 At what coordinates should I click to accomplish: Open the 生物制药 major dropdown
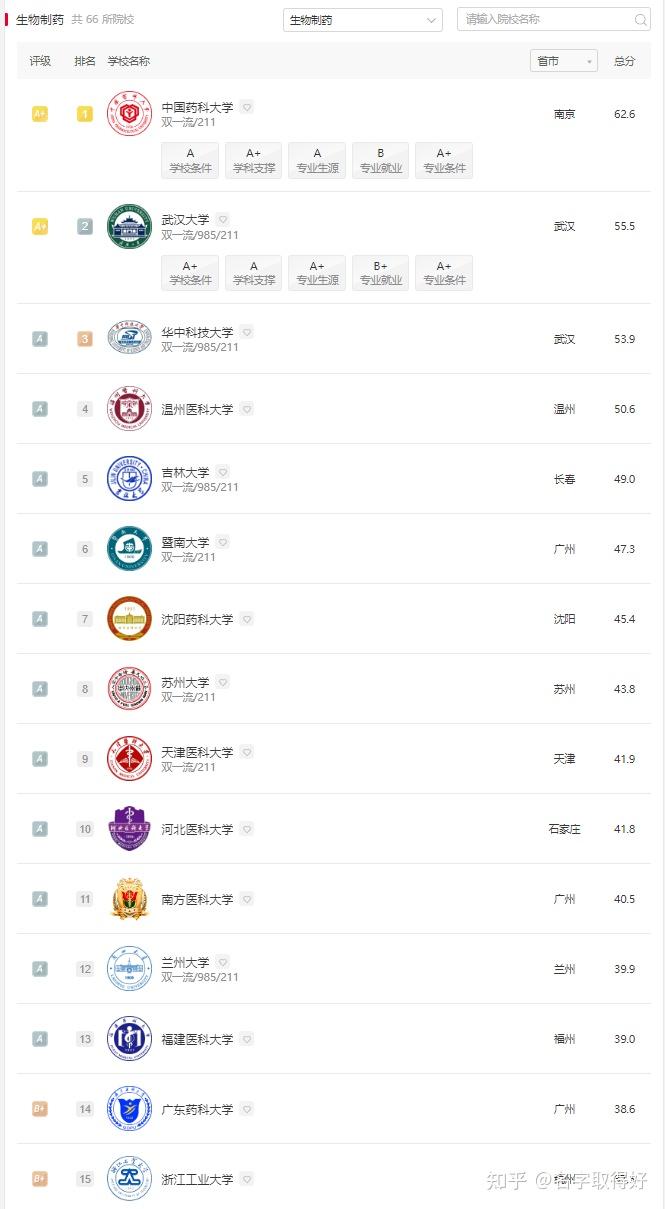click(362, 20)
